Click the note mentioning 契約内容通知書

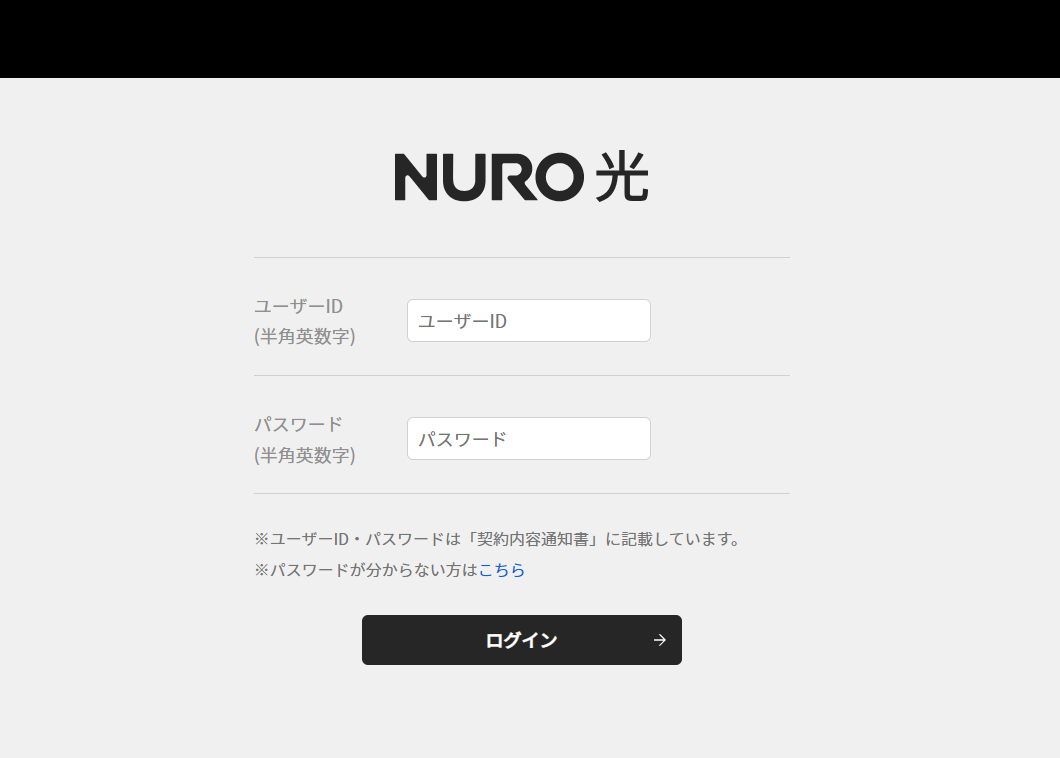tap(498, 539)
